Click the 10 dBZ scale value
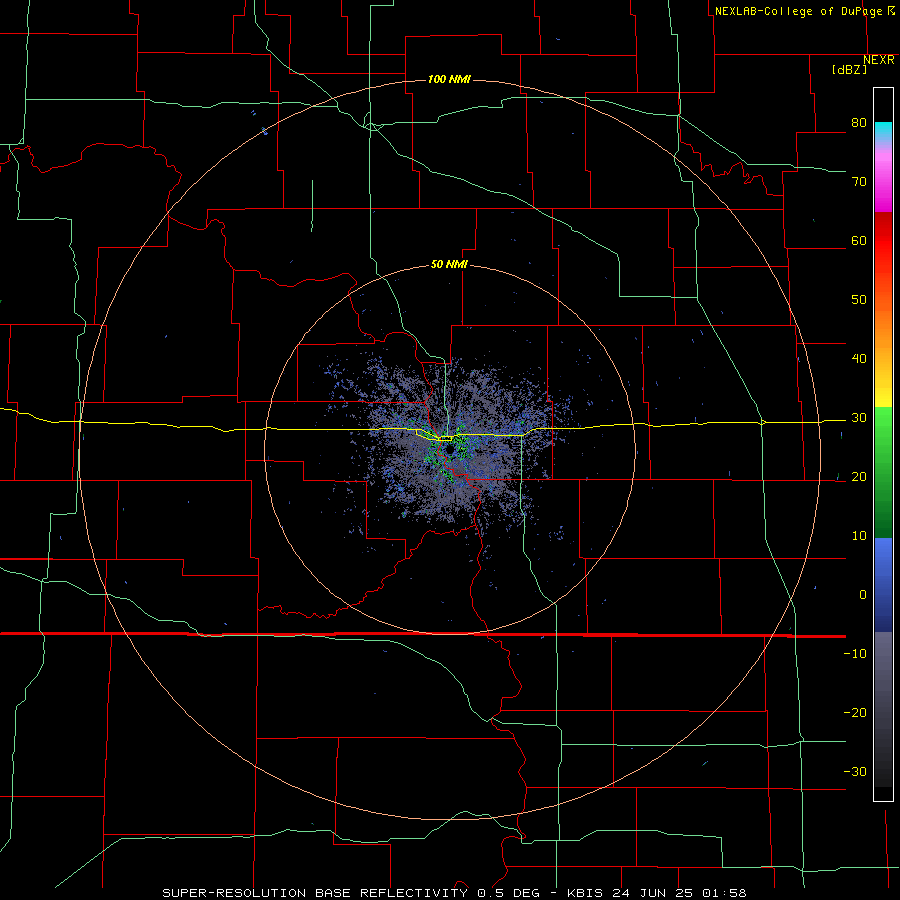This screenshot has height=900, width=900. point(859,536)
